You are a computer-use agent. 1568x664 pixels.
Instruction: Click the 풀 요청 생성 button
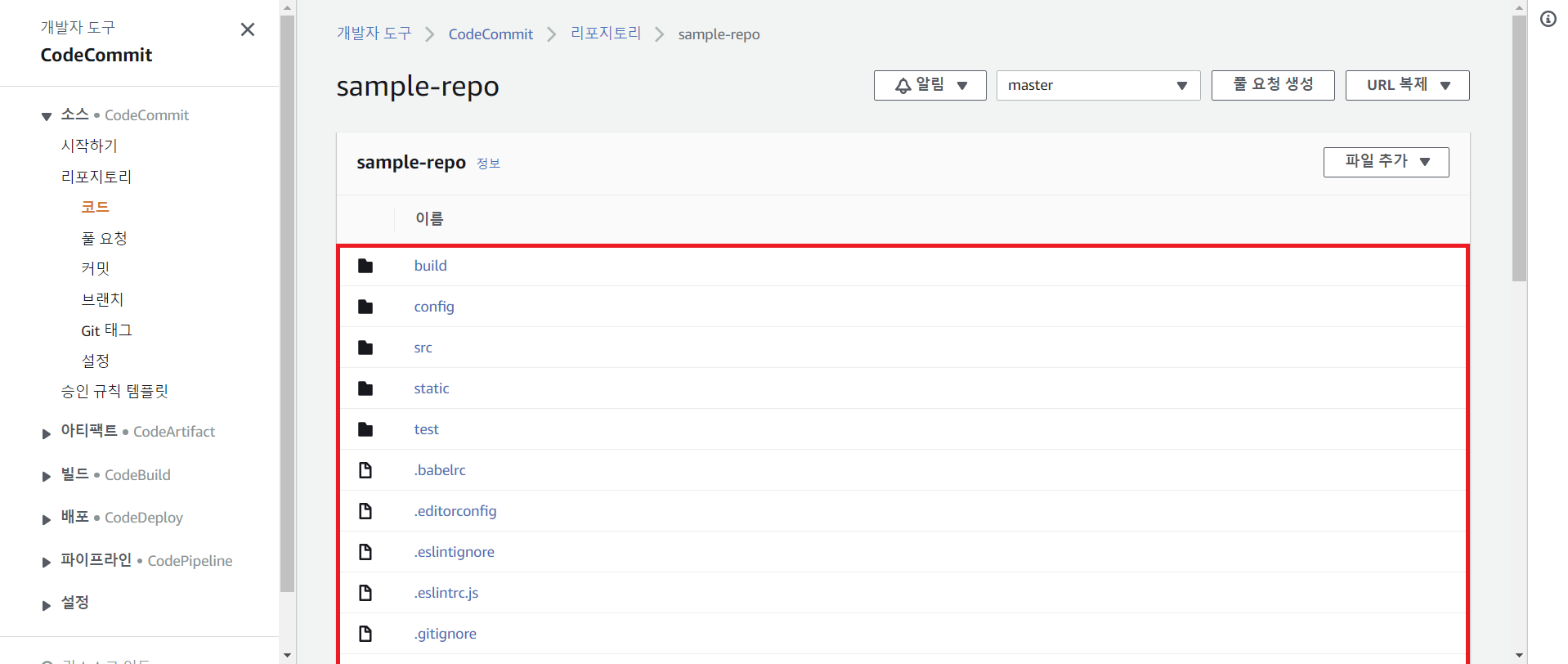pyautogui.click(x=1273, y=85)
